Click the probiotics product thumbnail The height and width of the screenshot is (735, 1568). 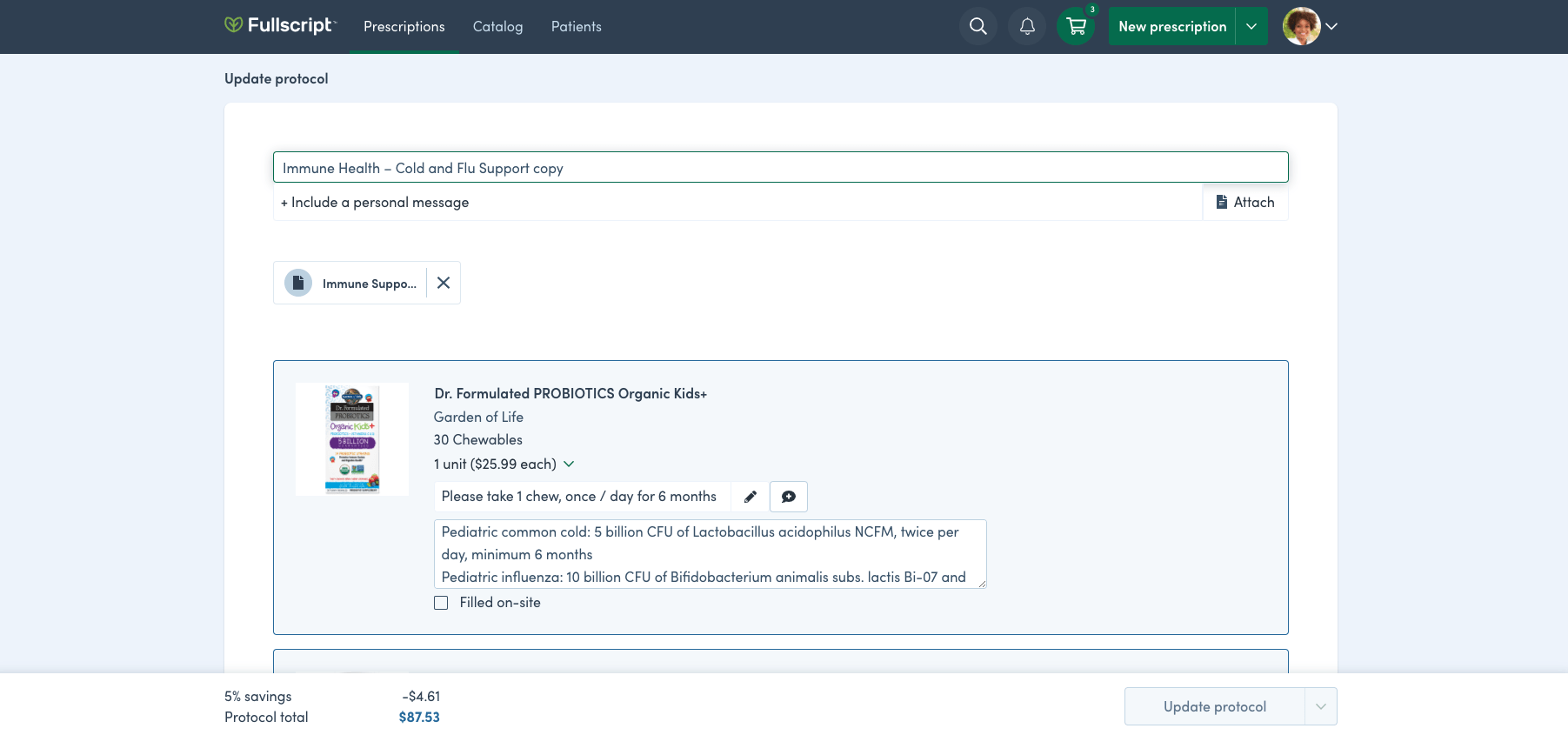pyautogui.click(x=352, y=439)
